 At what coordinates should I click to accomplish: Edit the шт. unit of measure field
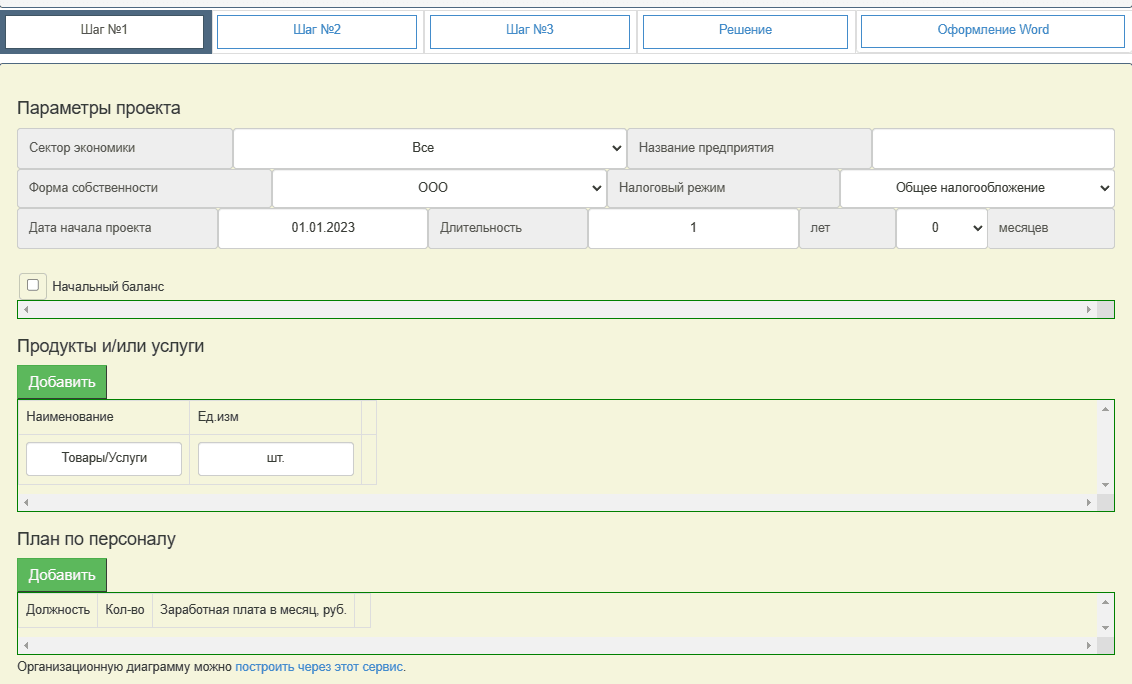click(276, 459)
